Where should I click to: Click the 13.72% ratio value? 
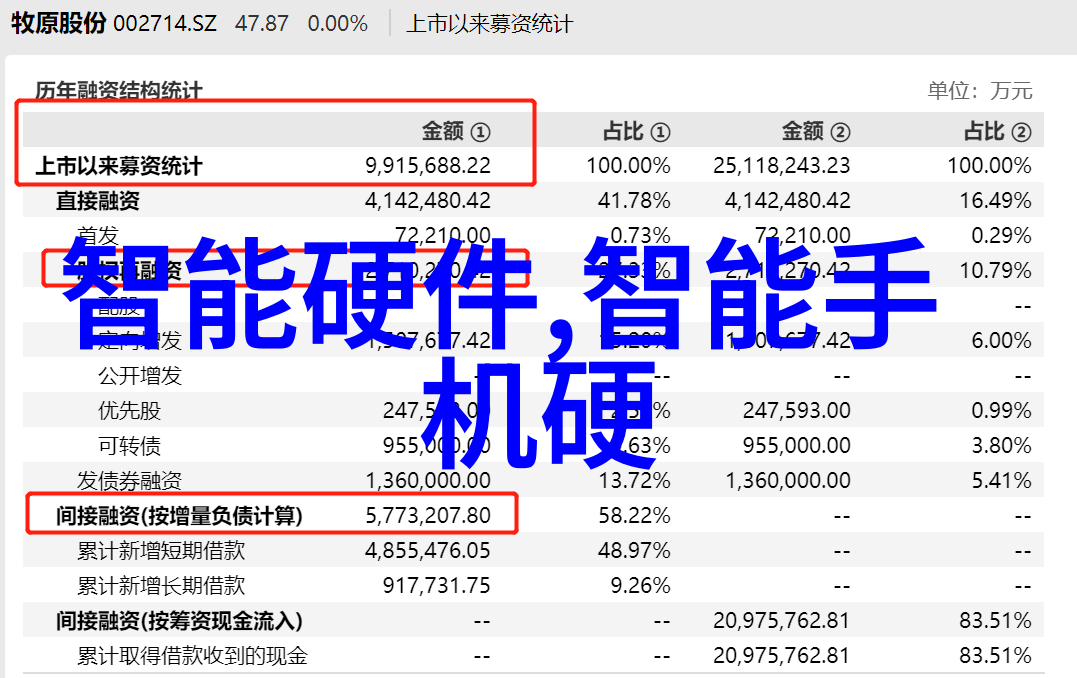pos(634,481)
